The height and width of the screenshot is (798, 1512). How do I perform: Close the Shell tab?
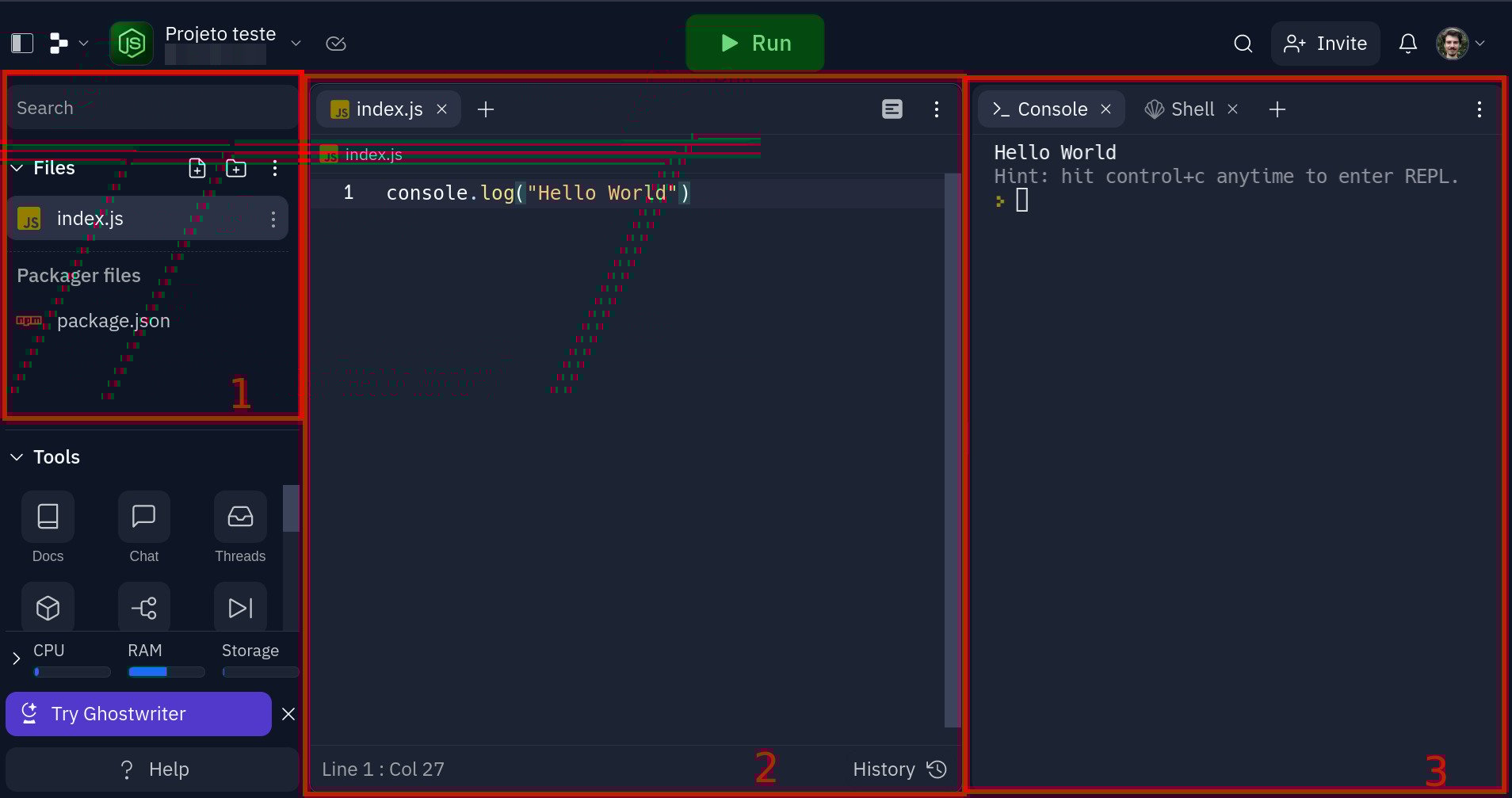coord(1233,109)
